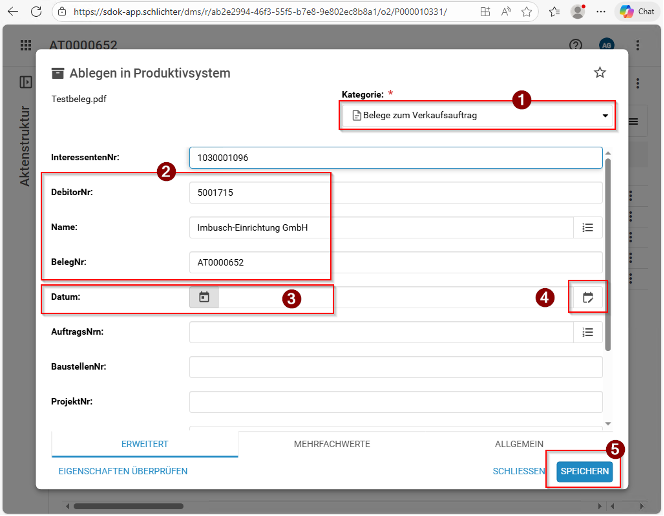664x516 pixels.
Task: Click the BaustellenNr input field
Action: pyautogui.click(x=396, y=367)
